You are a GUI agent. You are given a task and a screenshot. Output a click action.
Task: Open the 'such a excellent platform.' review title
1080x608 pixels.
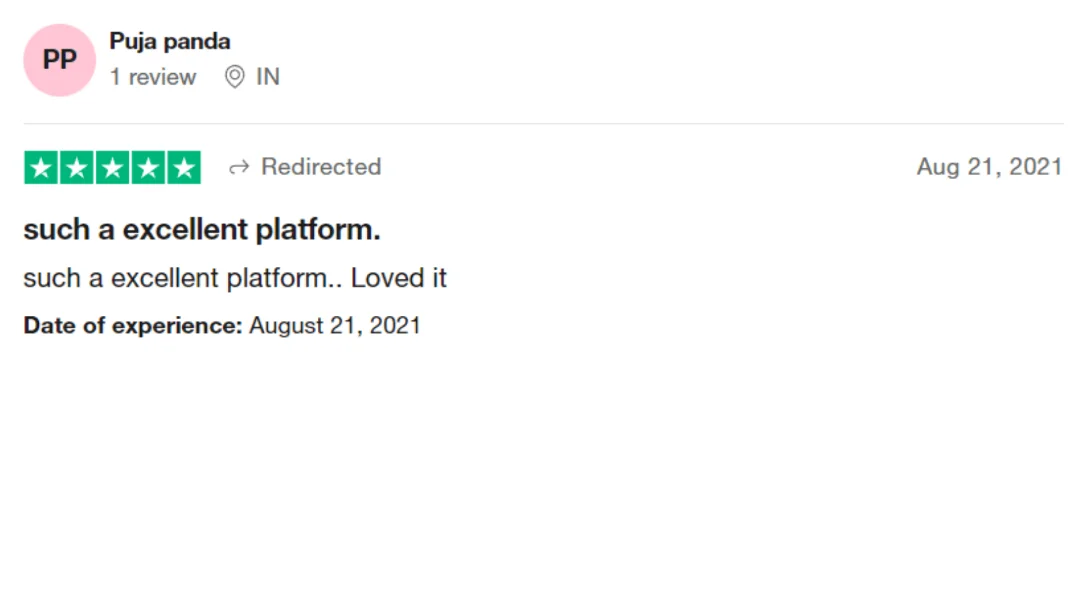pos(202,230)
